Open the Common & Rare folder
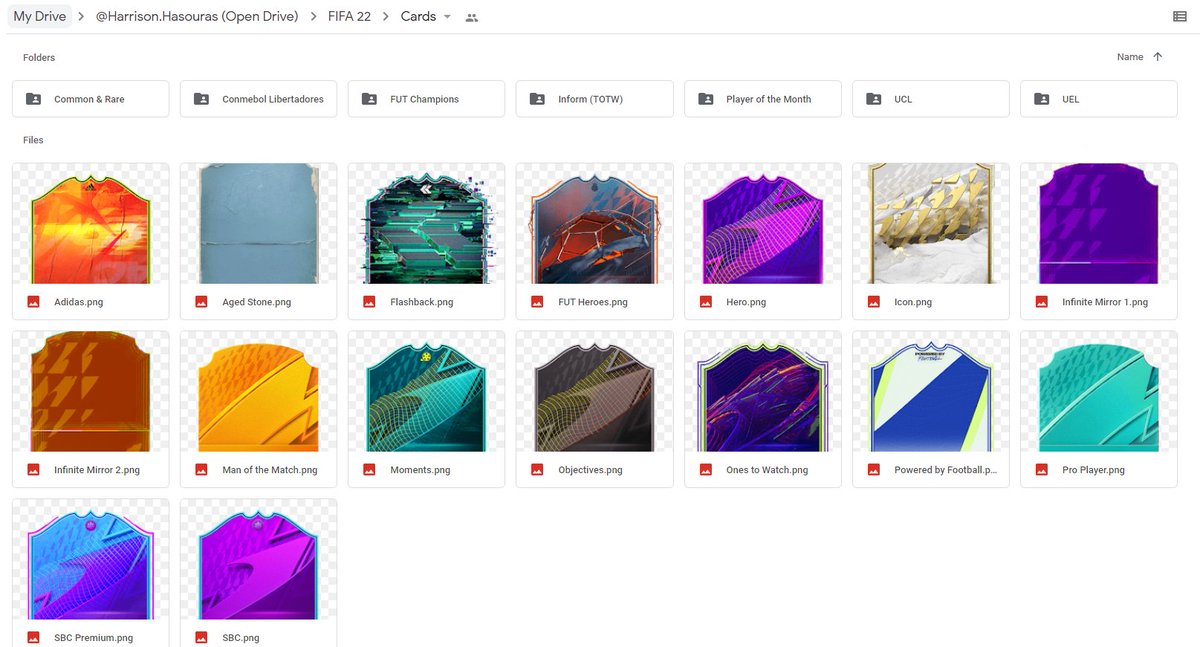The width and height of the screenshot is (1200, 647). coord(91,99)
